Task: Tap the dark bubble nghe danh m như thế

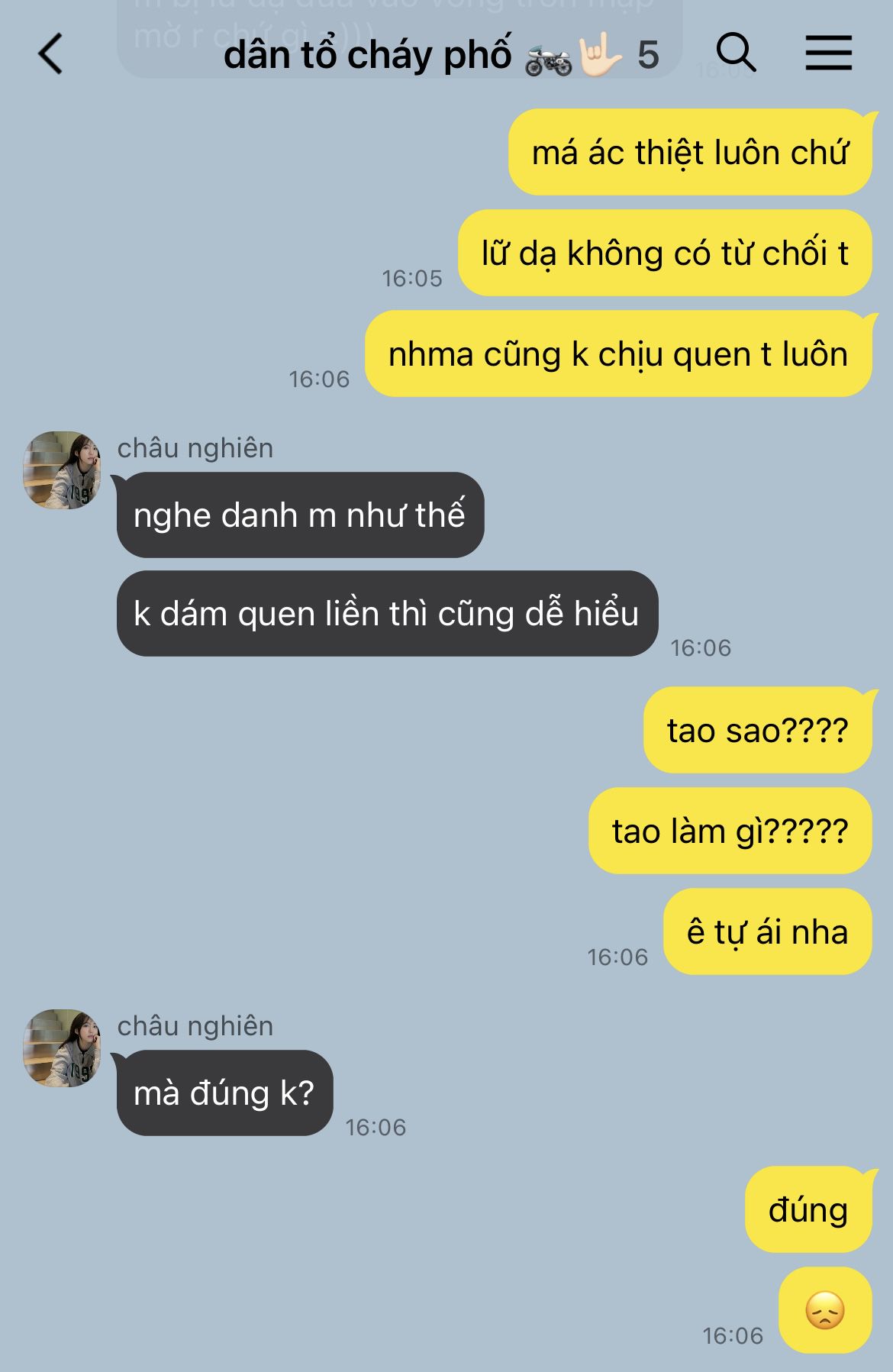Action: pos(300,515)
